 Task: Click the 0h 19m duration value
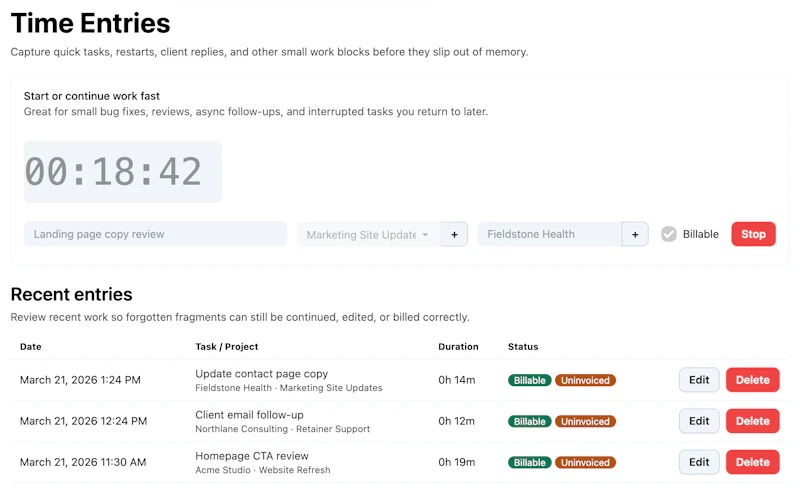click(457, 462)
